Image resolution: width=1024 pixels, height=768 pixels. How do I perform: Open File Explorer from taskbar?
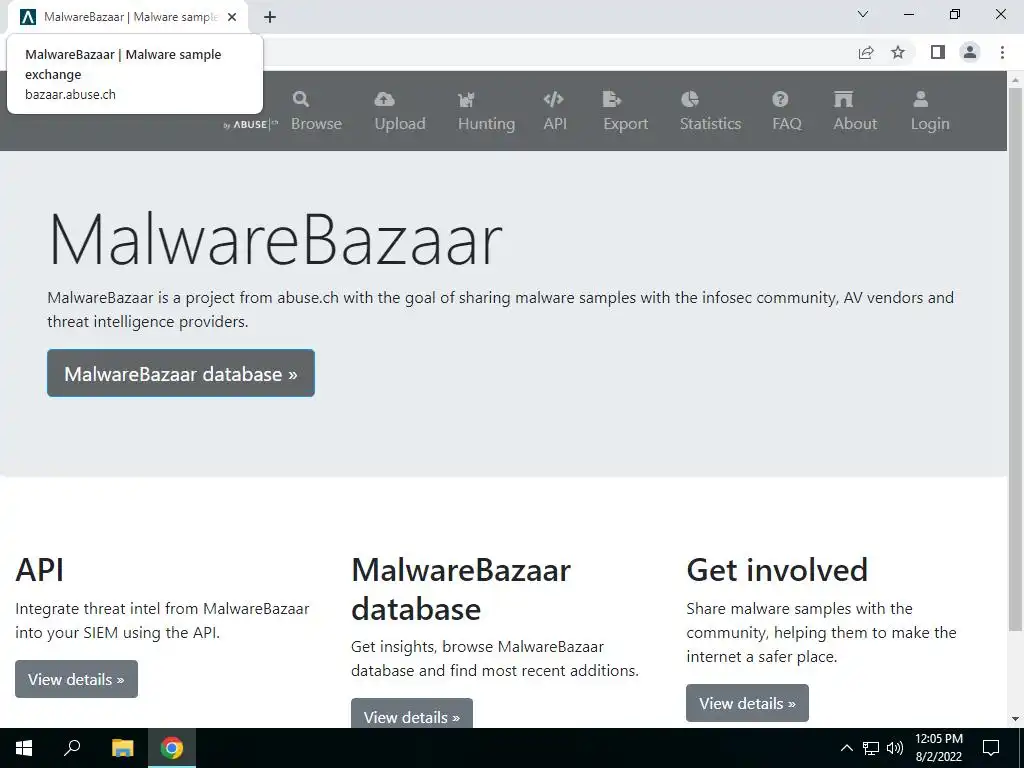pos(122,748)
